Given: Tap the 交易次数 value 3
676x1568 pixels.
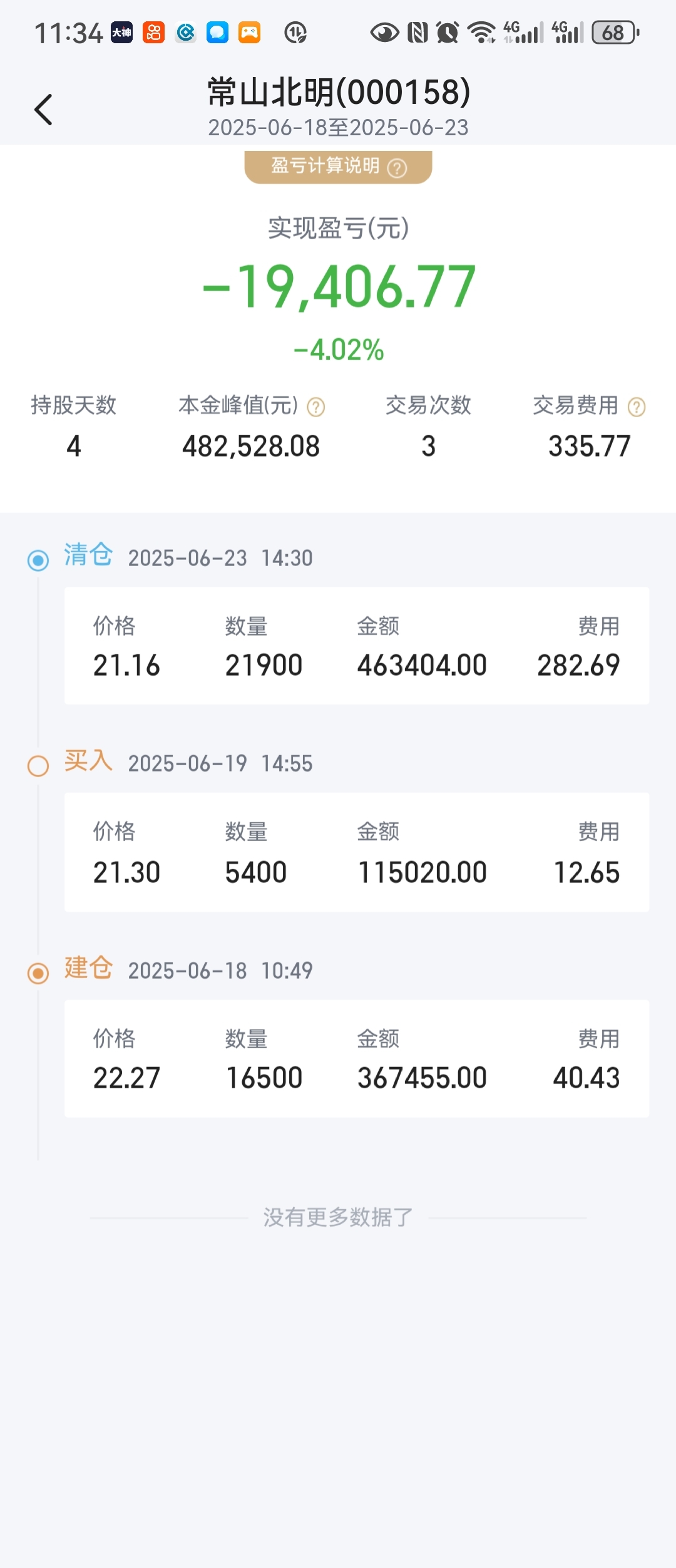Looking at the screenshot, I should pos(428,446).
